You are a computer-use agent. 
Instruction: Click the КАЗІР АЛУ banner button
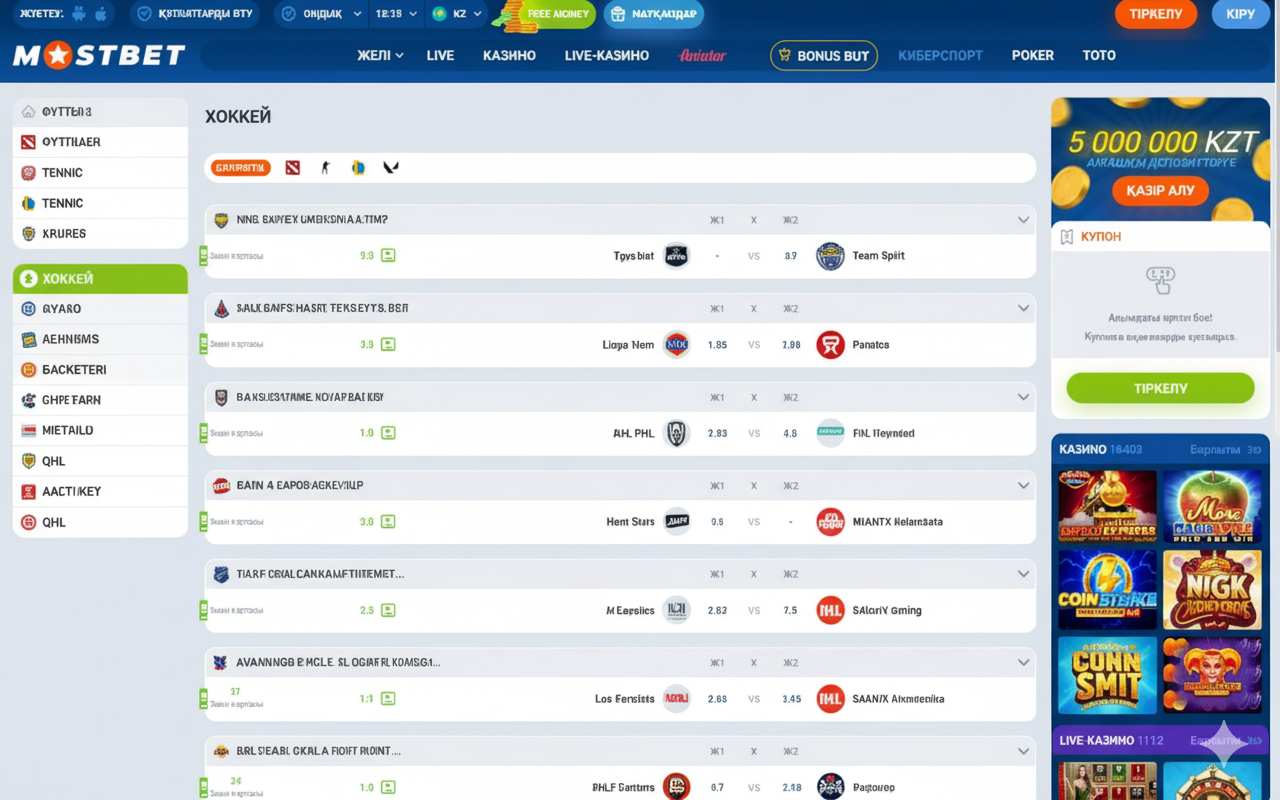click(1160, 190)
